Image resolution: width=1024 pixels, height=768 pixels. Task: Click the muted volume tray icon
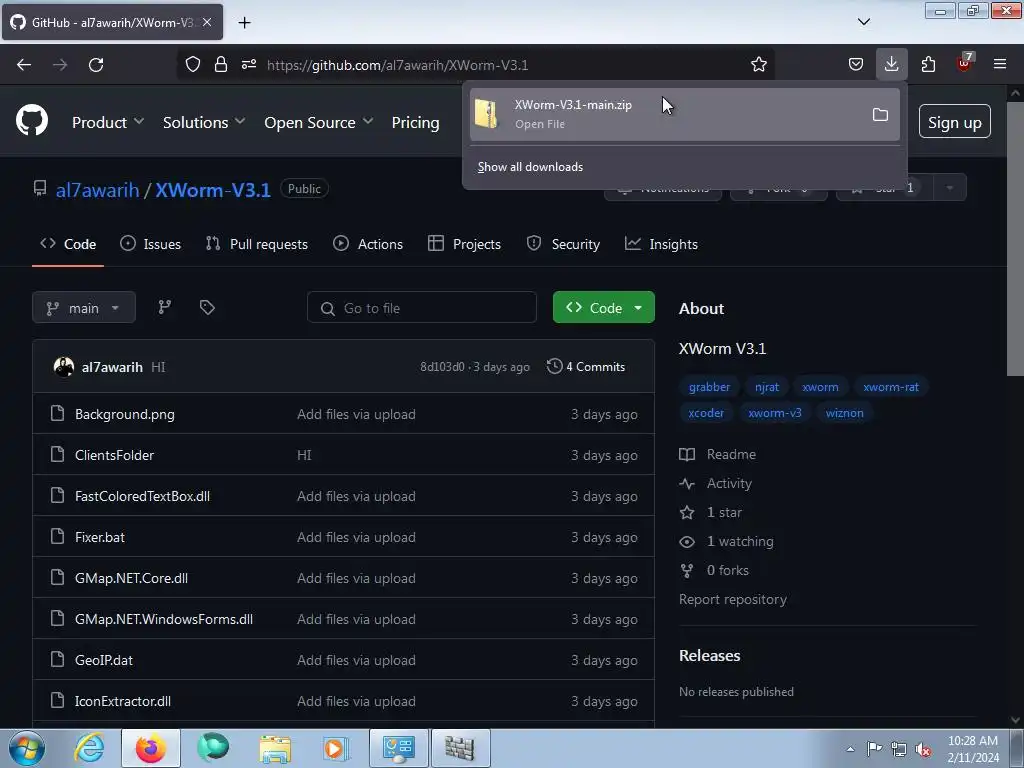(923, 749)
